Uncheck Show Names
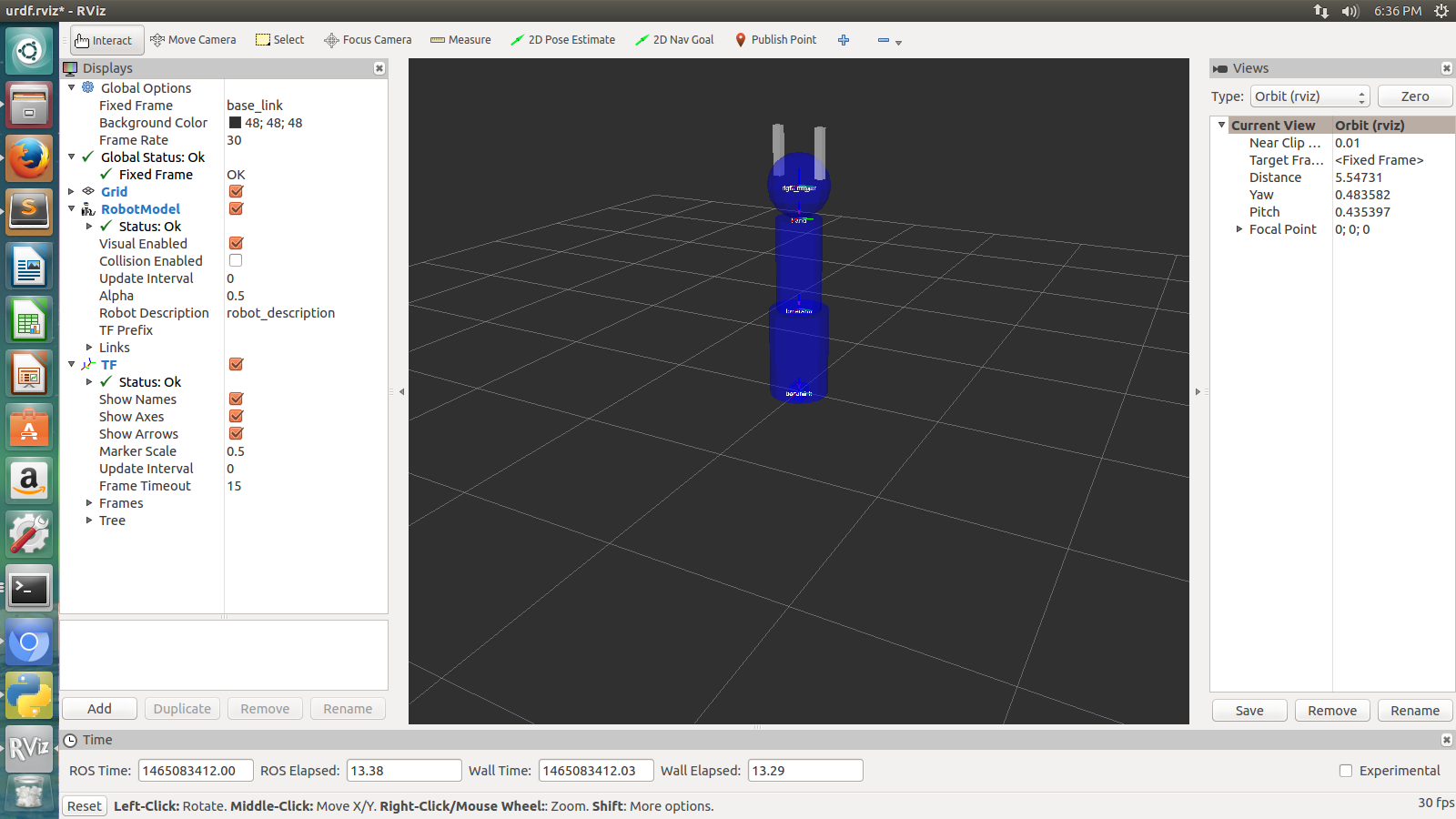 236,399
